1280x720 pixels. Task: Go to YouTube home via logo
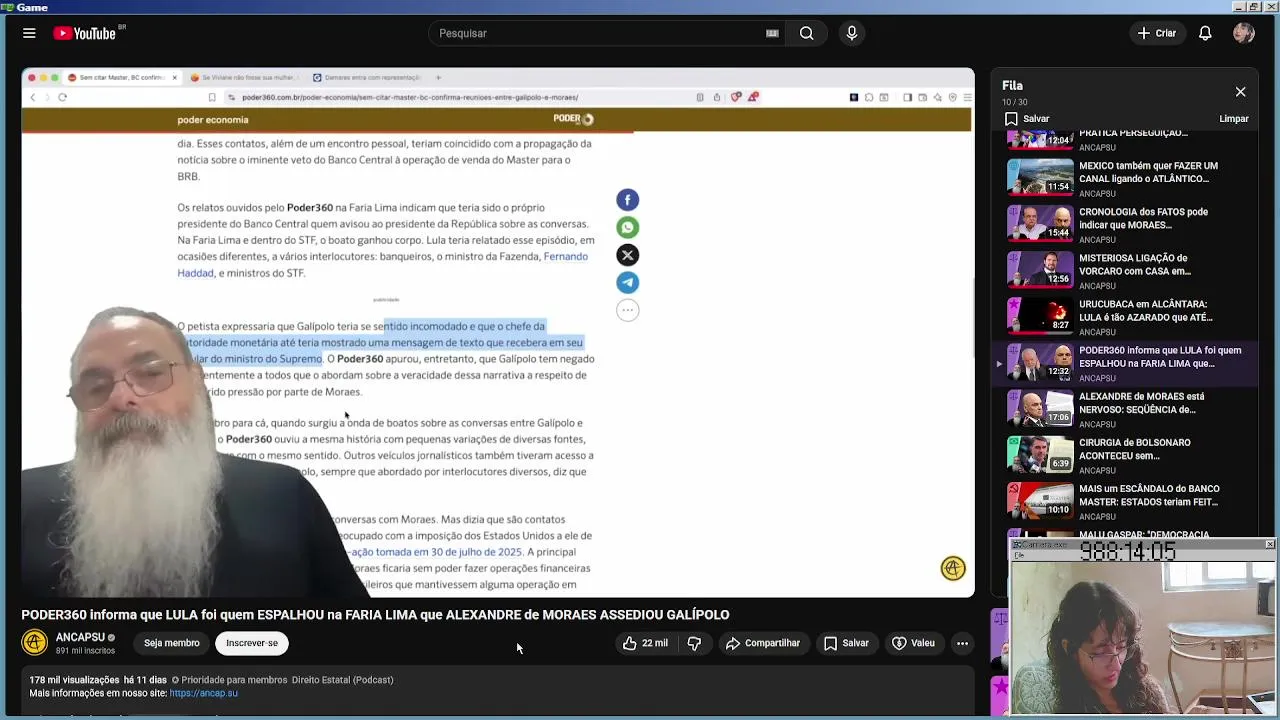point(85,33)
